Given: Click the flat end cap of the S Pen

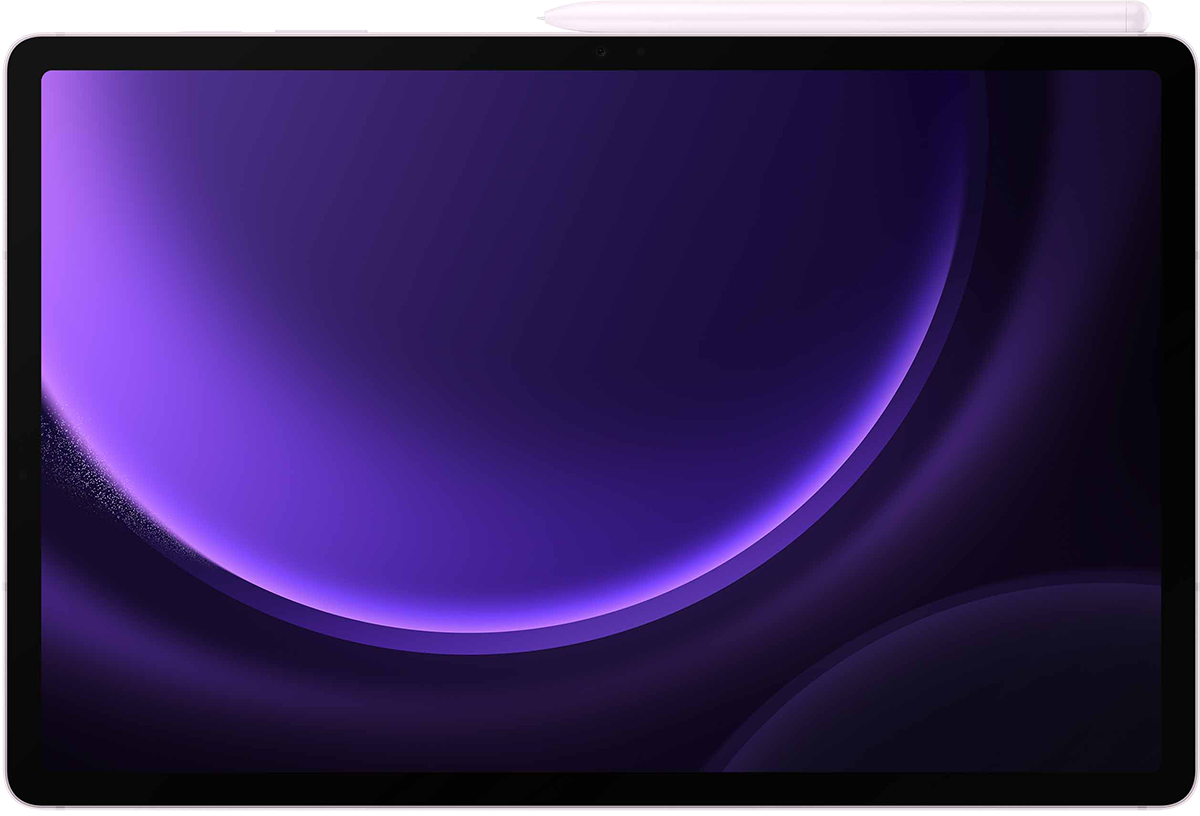Looking at the screenshot, I should (x=1137, y=14).
